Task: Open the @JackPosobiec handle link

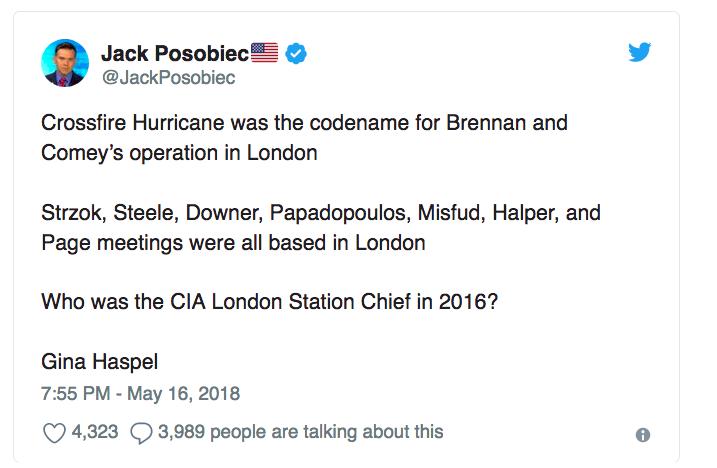Action: (x=168, y=77)
